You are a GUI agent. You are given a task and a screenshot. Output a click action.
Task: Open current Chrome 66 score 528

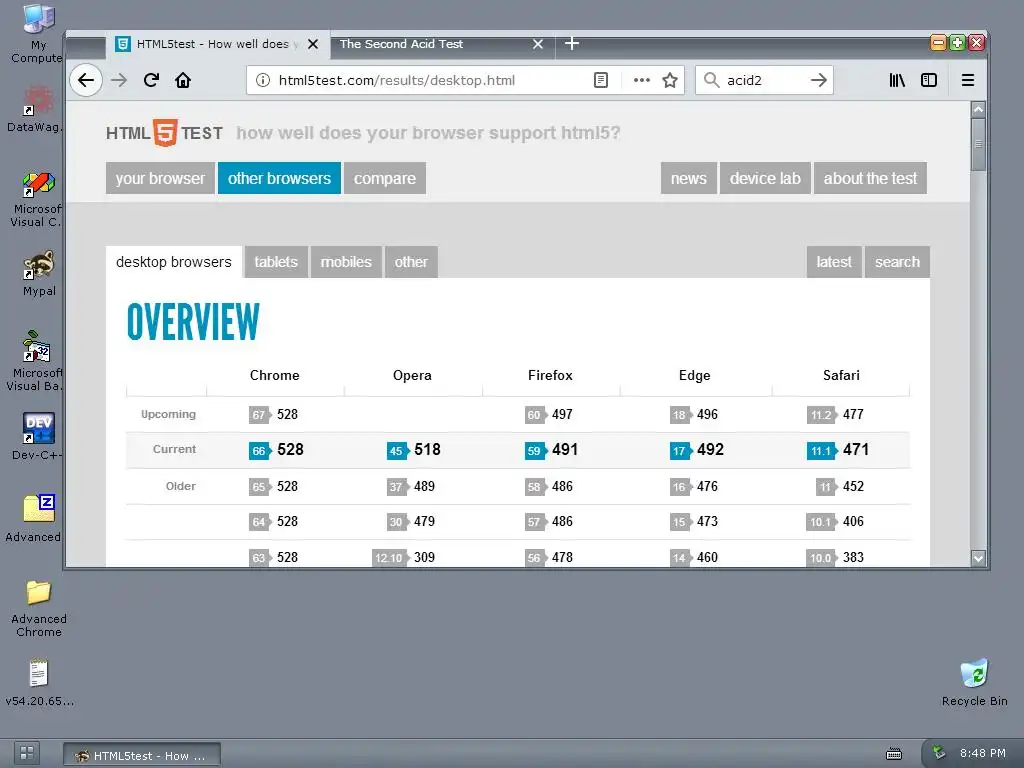pos(276,449)
